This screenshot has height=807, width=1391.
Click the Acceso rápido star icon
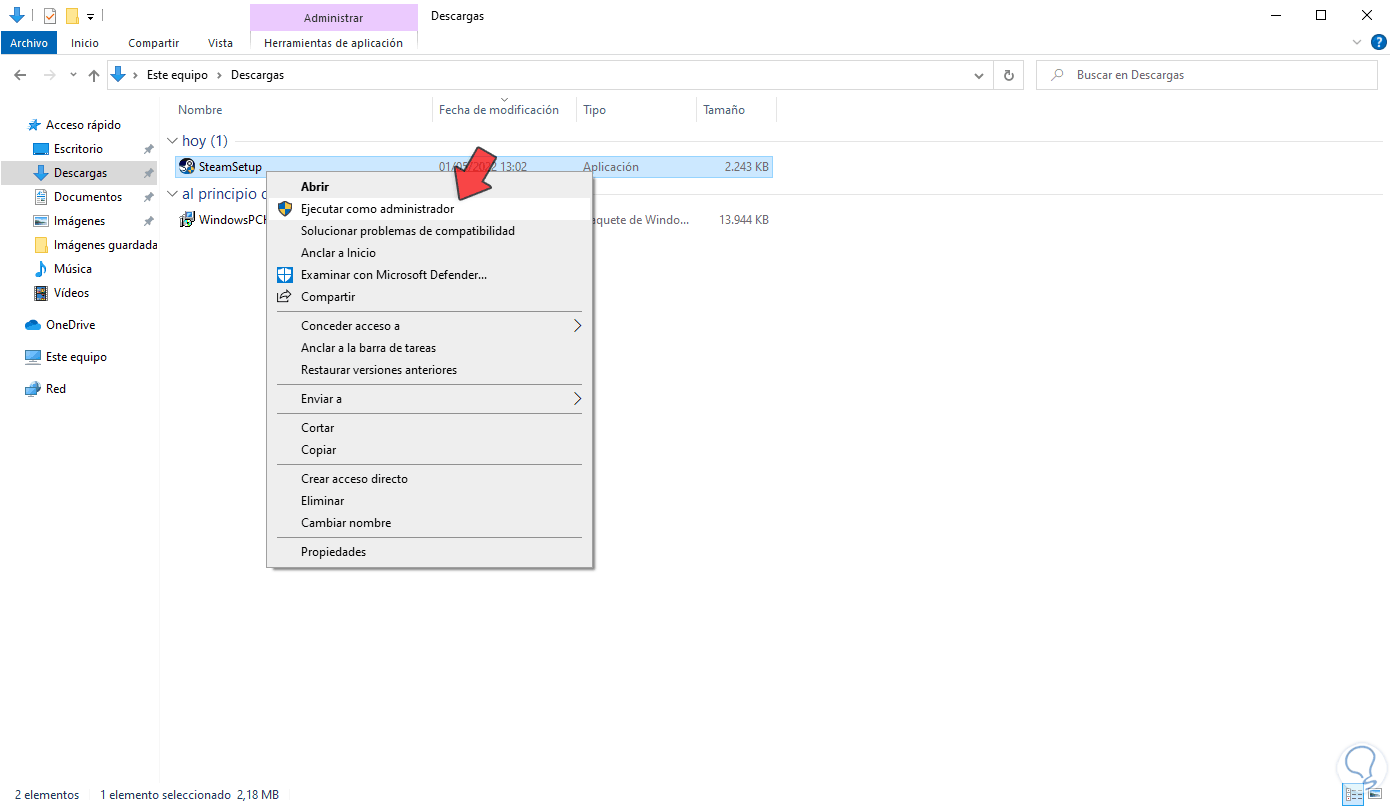33,125
